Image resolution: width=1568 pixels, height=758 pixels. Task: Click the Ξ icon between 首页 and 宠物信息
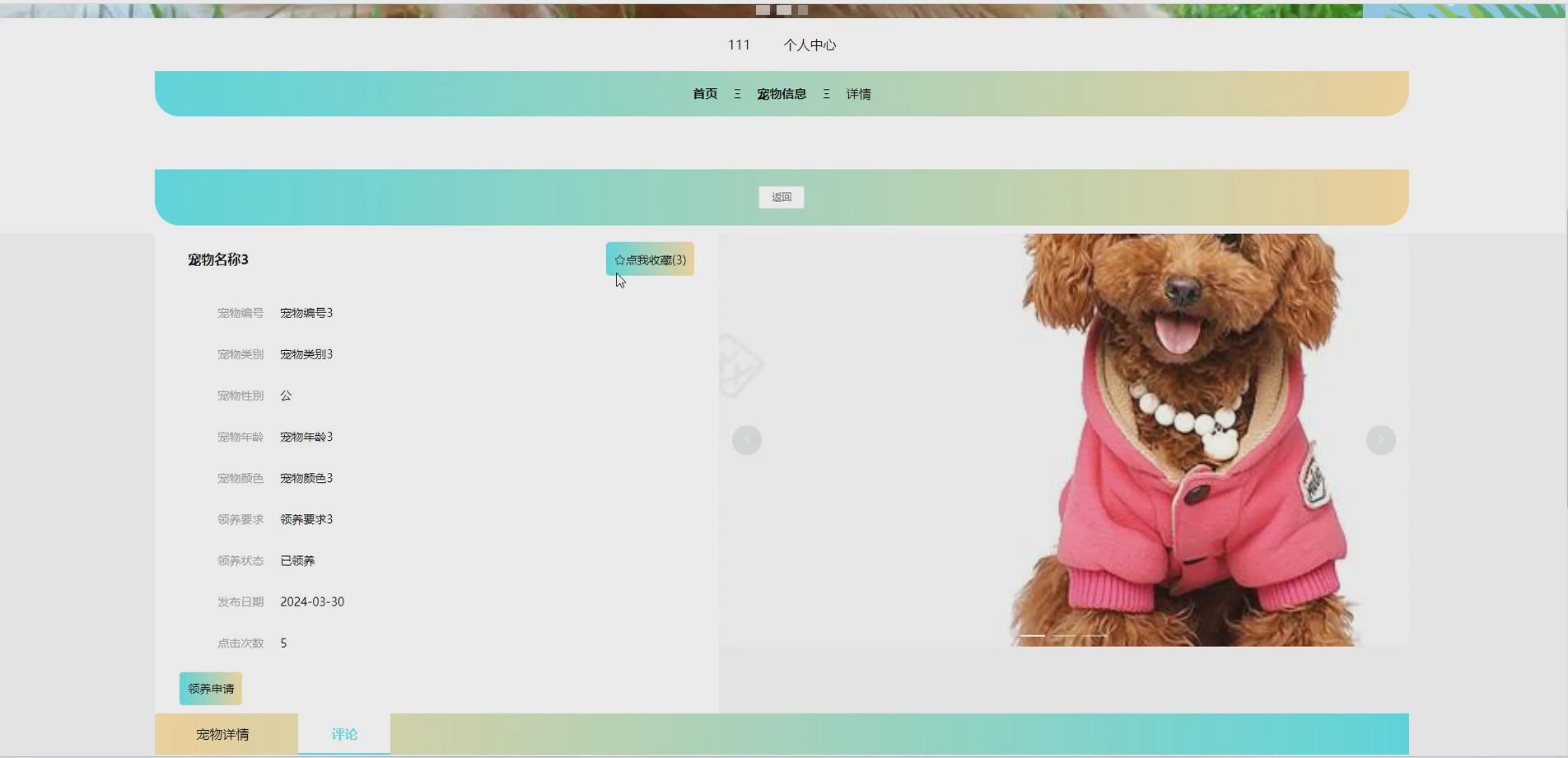tap(738, 94)
